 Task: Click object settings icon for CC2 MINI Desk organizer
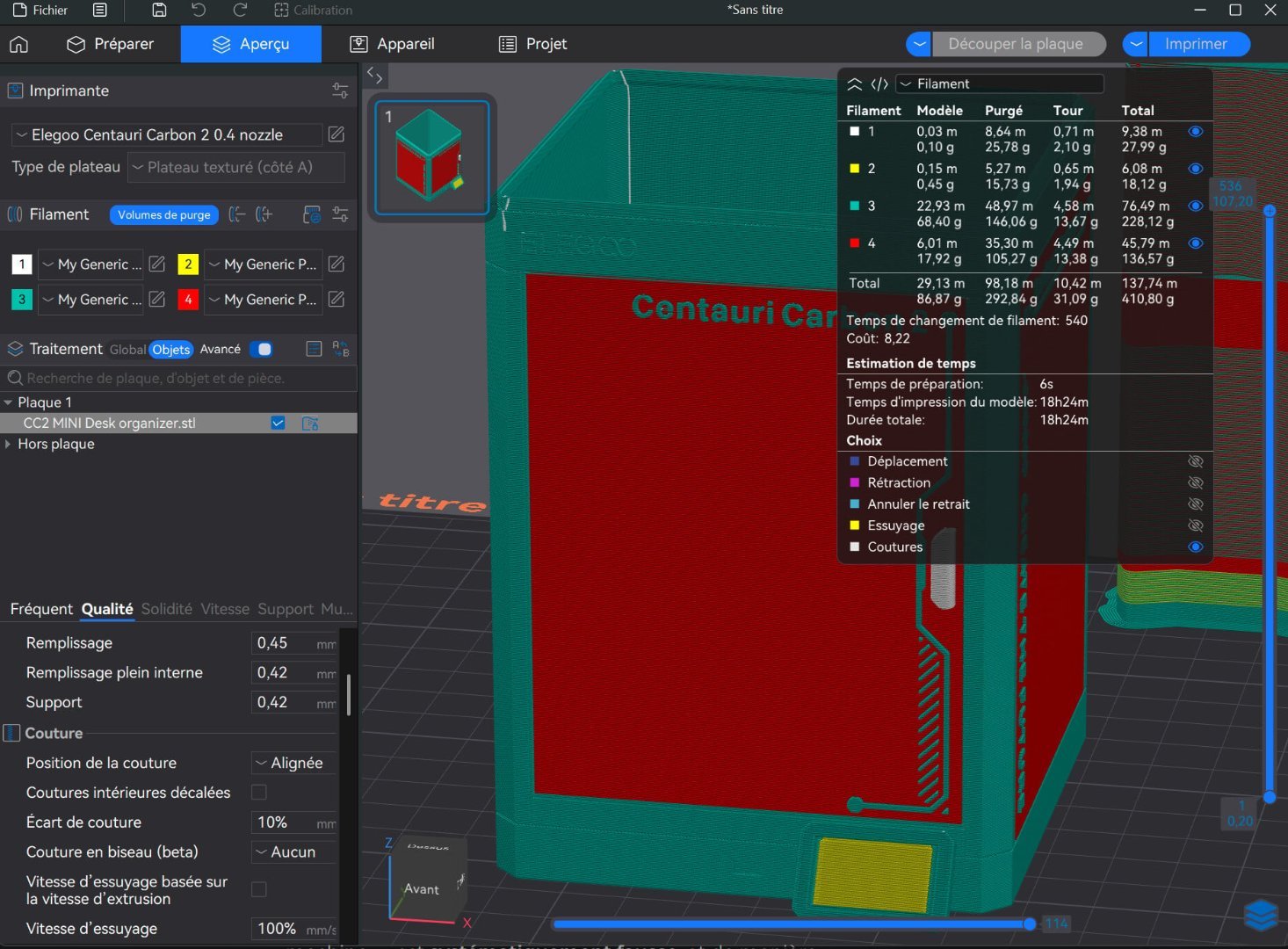tap(310, 424)
